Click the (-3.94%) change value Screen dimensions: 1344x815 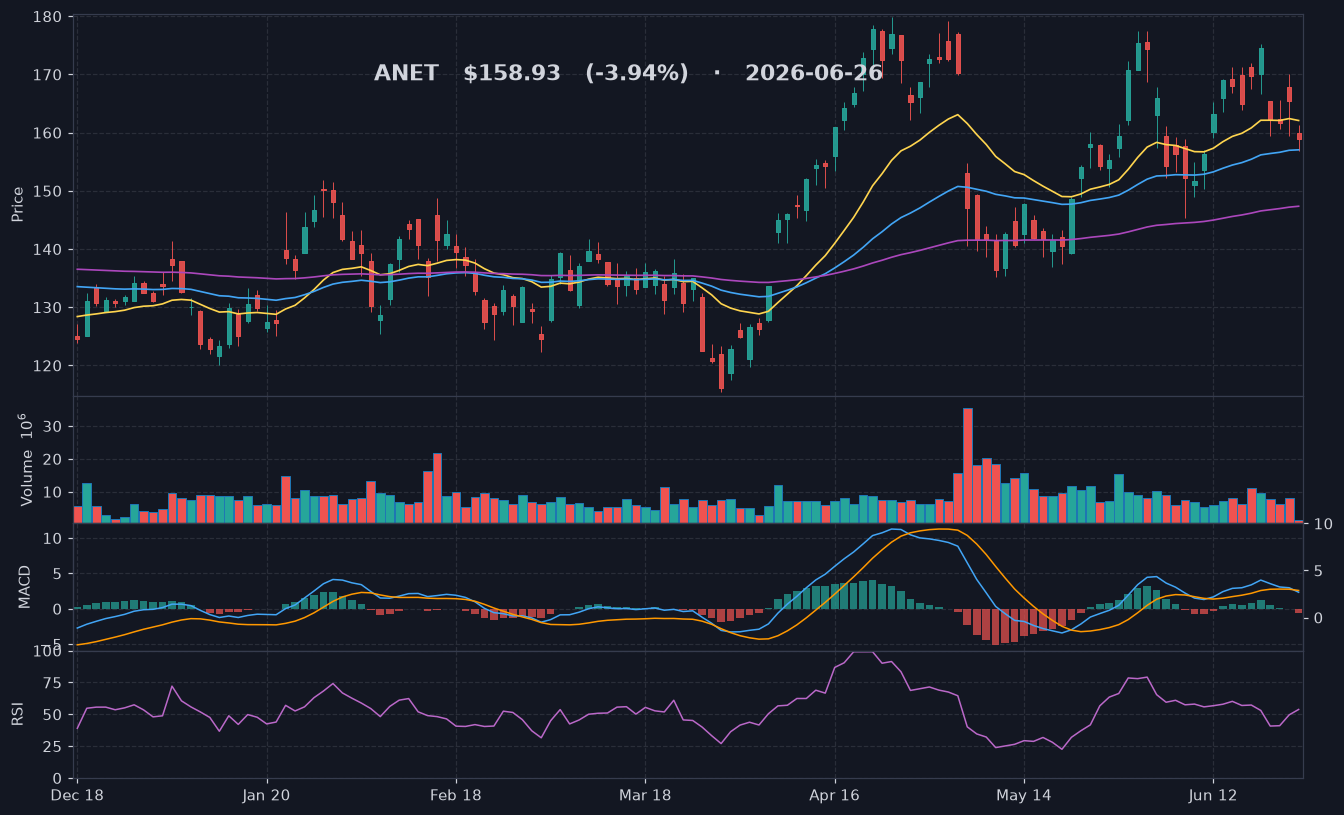click(637, 73)
